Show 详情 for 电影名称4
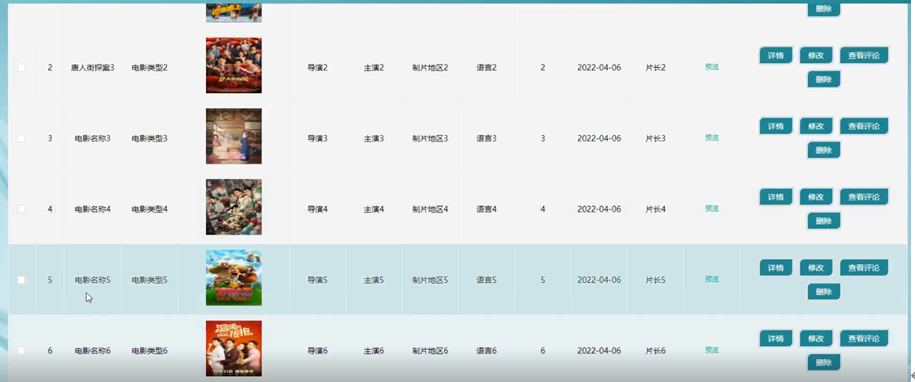915x382 pixels. point(776,197)
